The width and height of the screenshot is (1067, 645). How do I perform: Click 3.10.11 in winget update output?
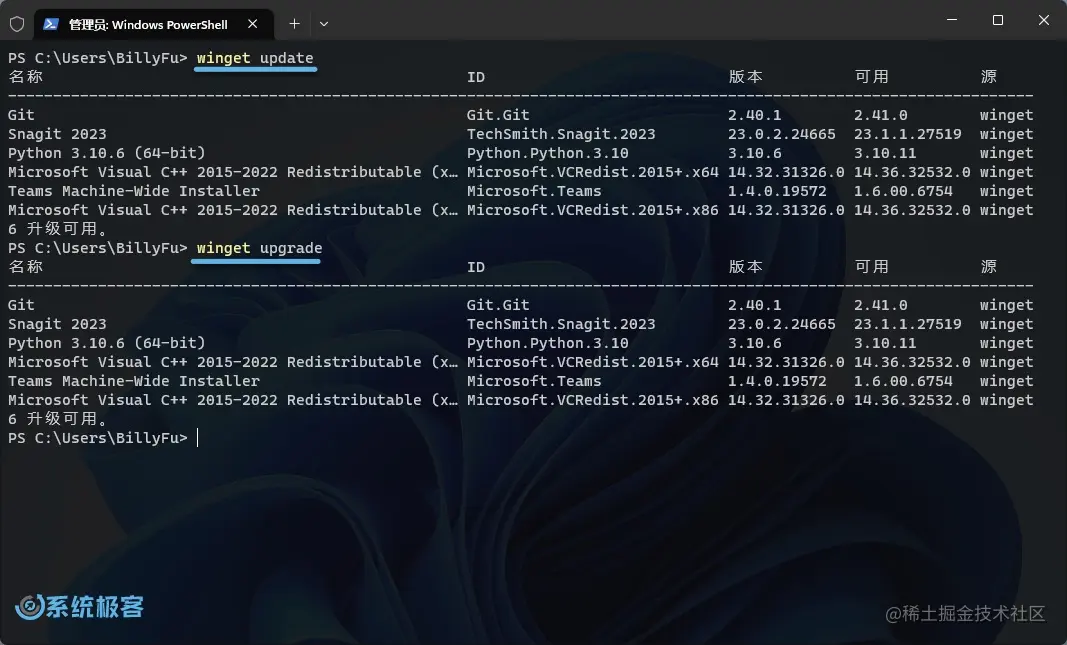[885, 153]
